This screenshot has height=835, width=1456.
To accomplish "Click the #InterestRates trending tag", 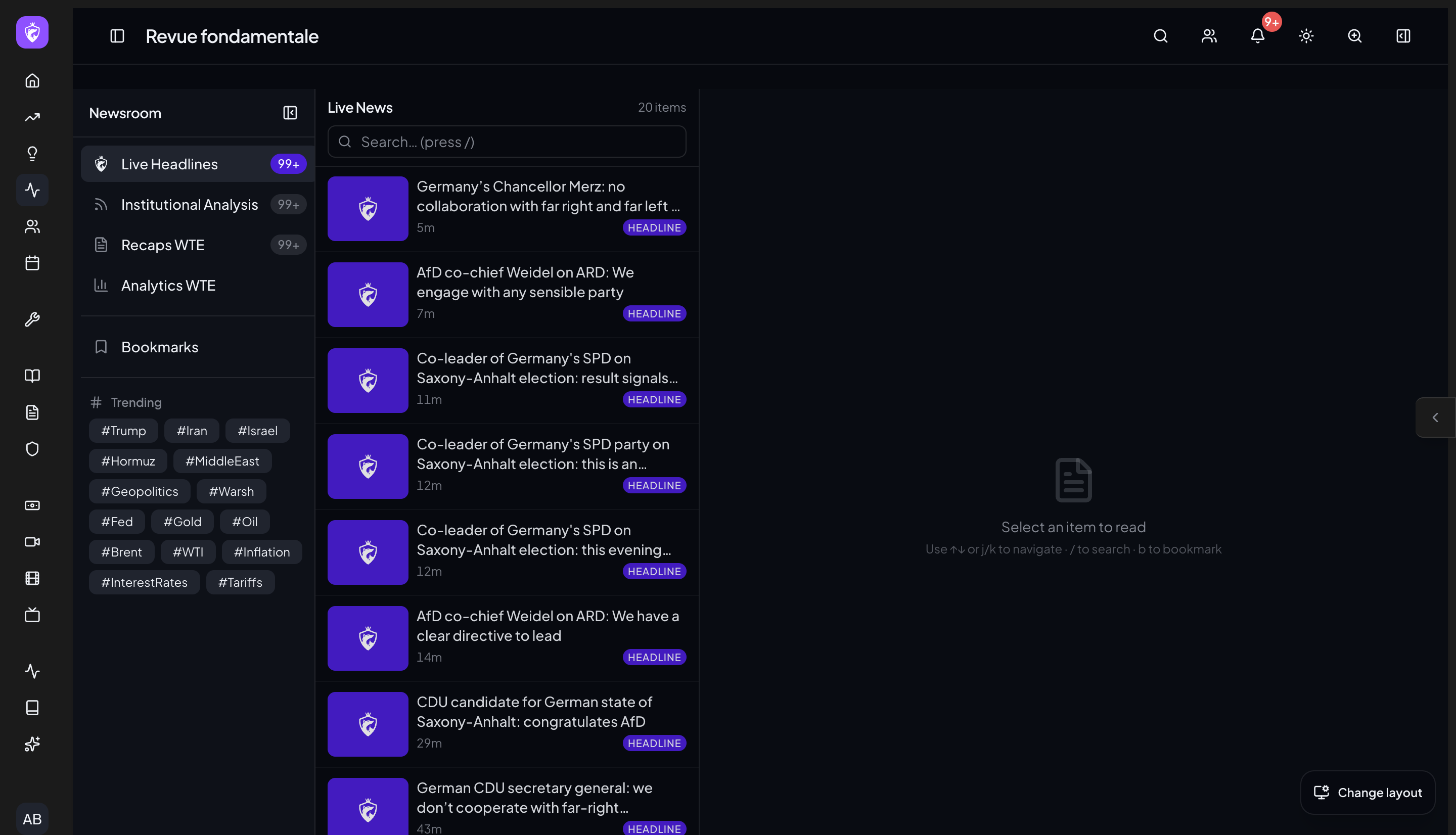I will pos(145,583).
